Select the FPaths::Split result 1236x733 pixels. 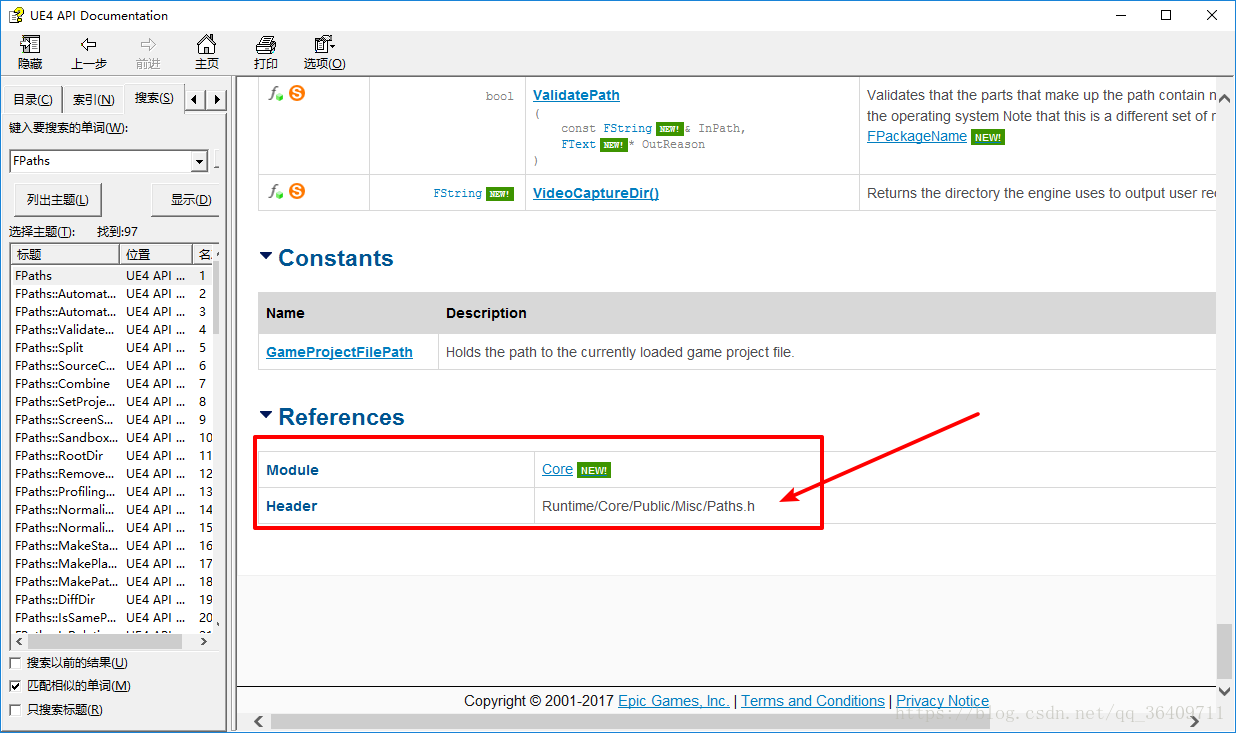tap(112, 348)
